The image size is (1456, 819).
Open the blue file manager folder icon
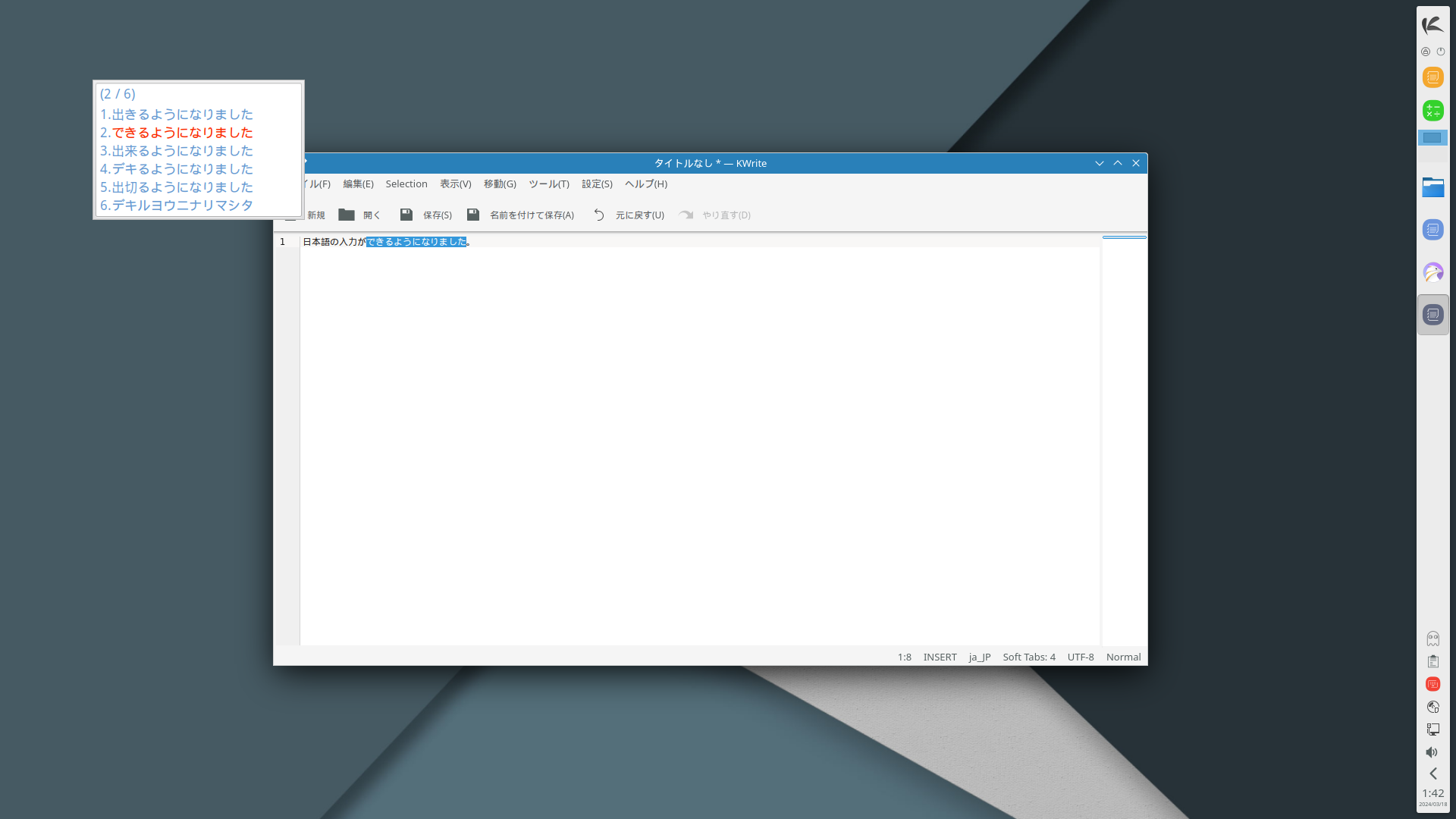click(x=1432, y=187)
